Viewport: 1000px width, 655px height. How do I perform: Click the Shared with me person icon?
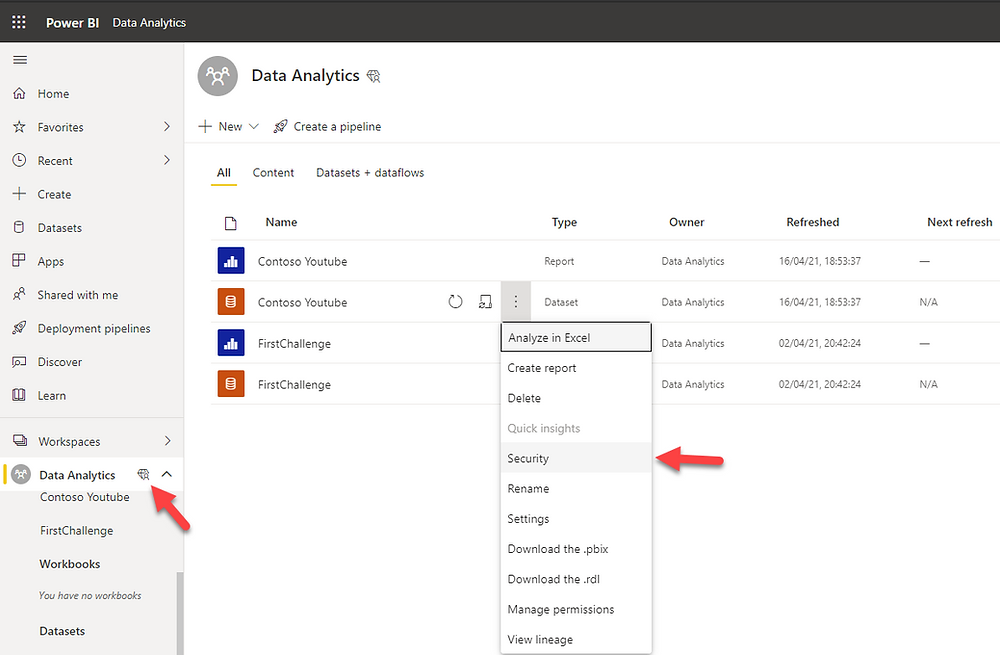pyautogui.click(x=20, y=294)
